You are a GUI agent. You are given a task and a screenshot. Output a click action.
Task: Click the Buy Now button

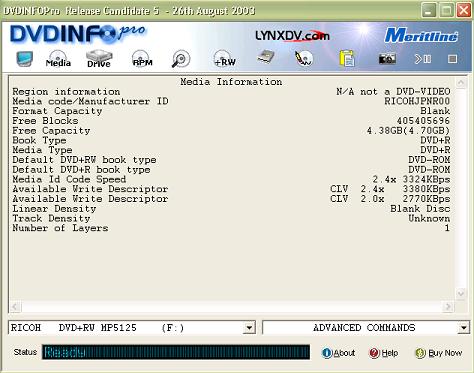pos(438,353)
